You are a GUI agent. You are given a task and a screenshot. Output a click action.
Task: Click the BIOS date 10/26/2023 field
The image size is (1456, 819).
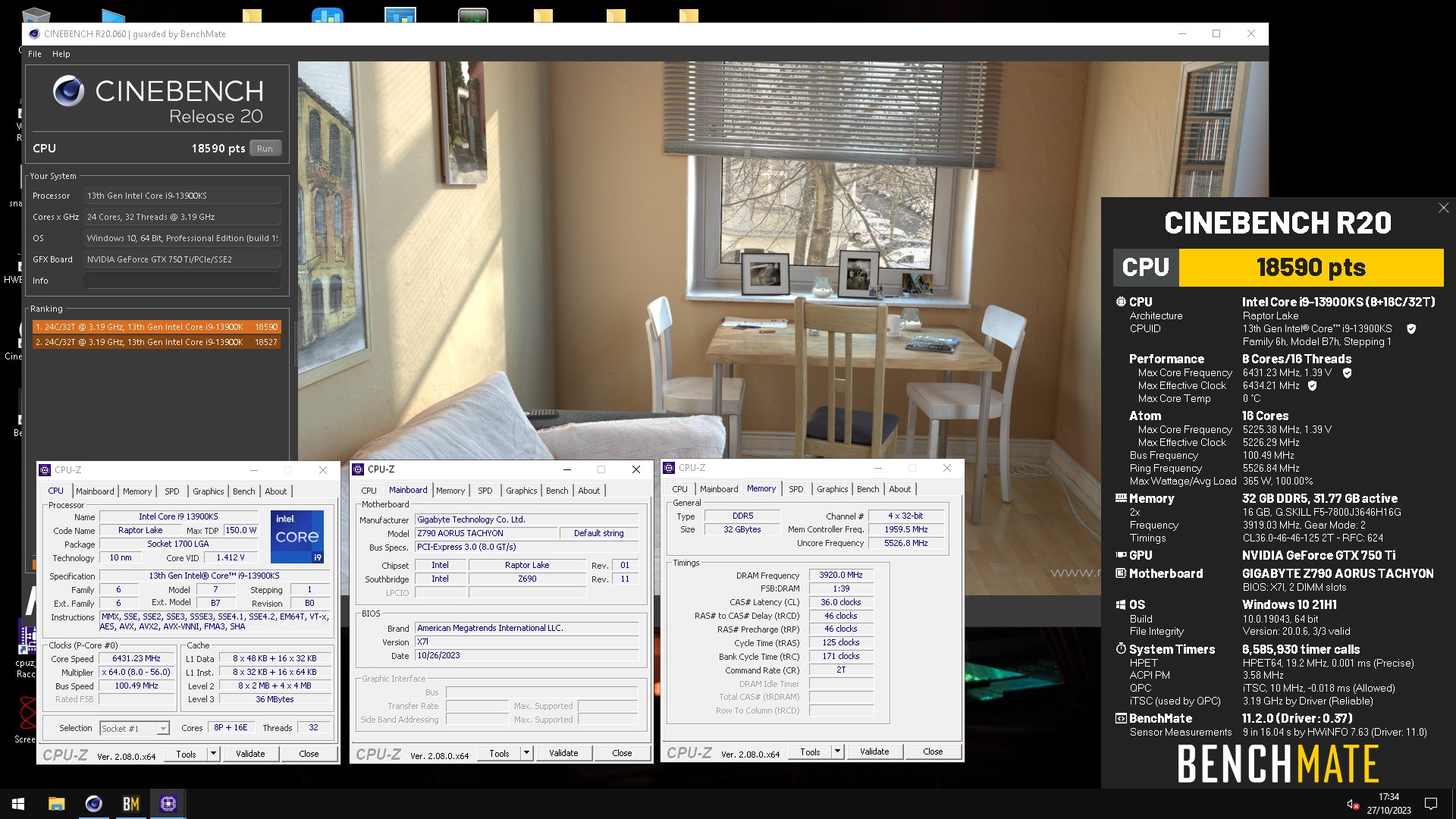527,656
